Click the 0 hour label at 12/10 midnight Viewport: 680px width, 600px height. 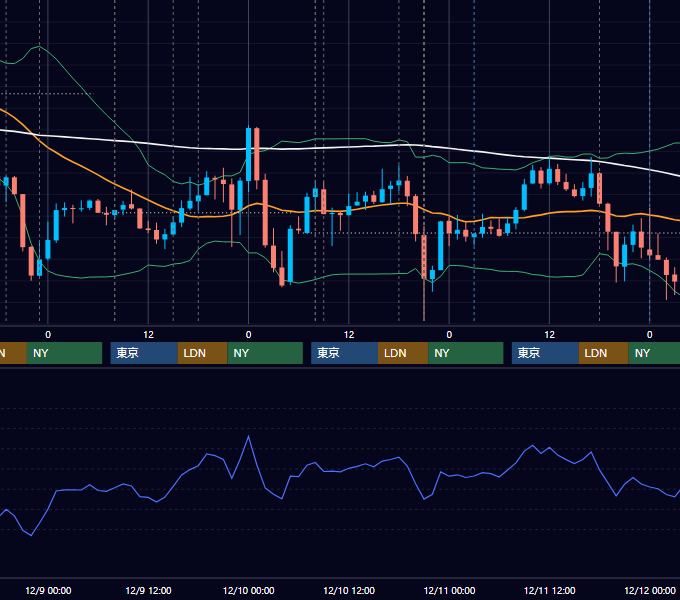point(248,335)
